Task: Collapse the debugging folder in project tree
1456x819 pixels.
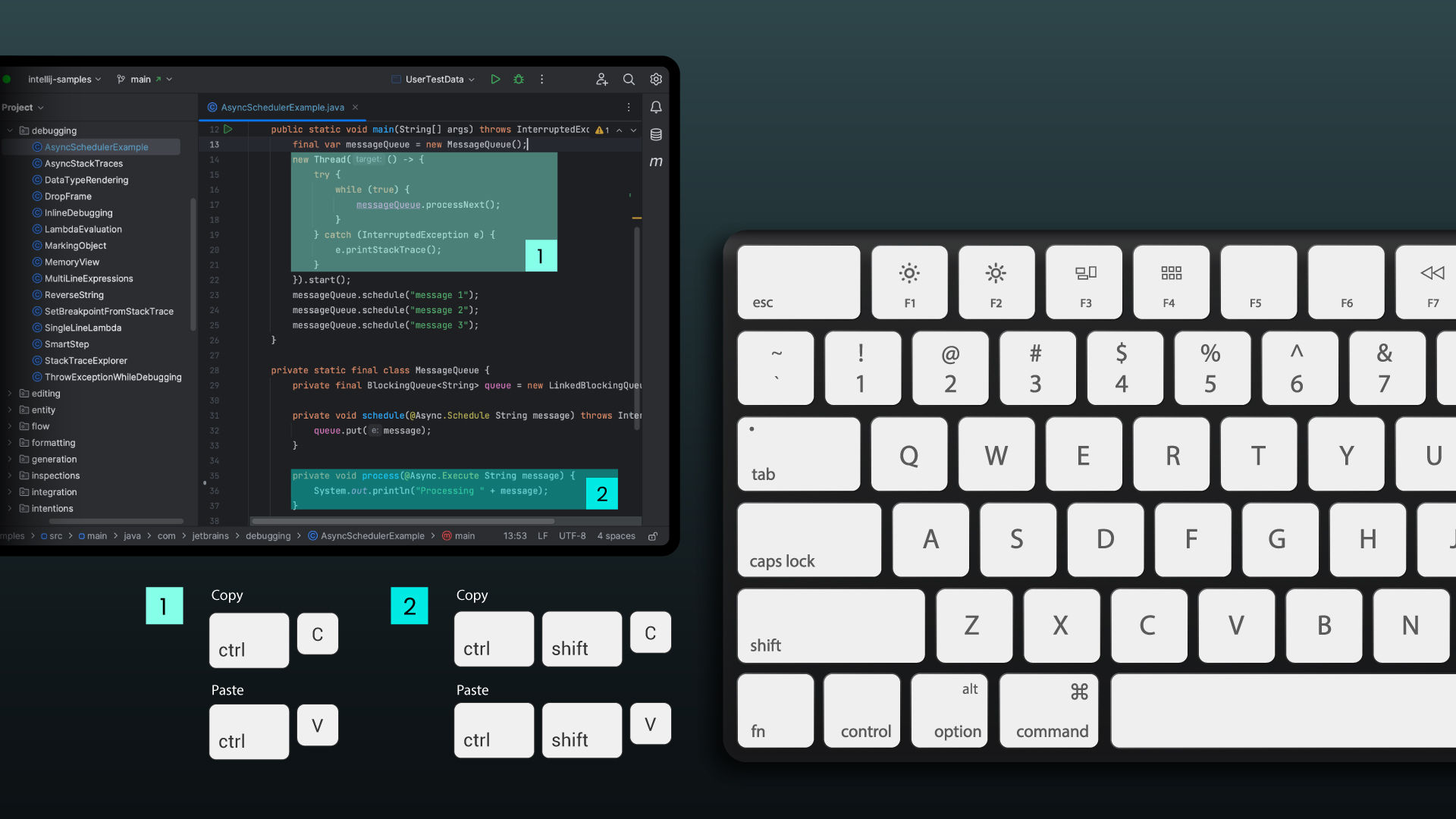Action: click(10, 130)
